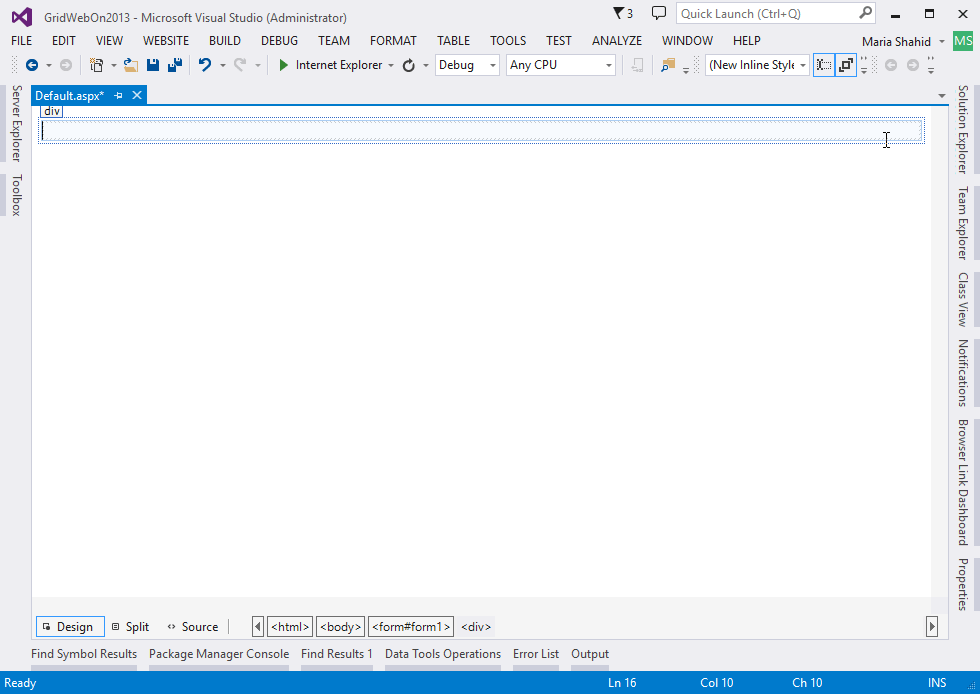Open the Solution Explorer side tab
This screenshot has width=980, height=694.
[x=963, y=129]
